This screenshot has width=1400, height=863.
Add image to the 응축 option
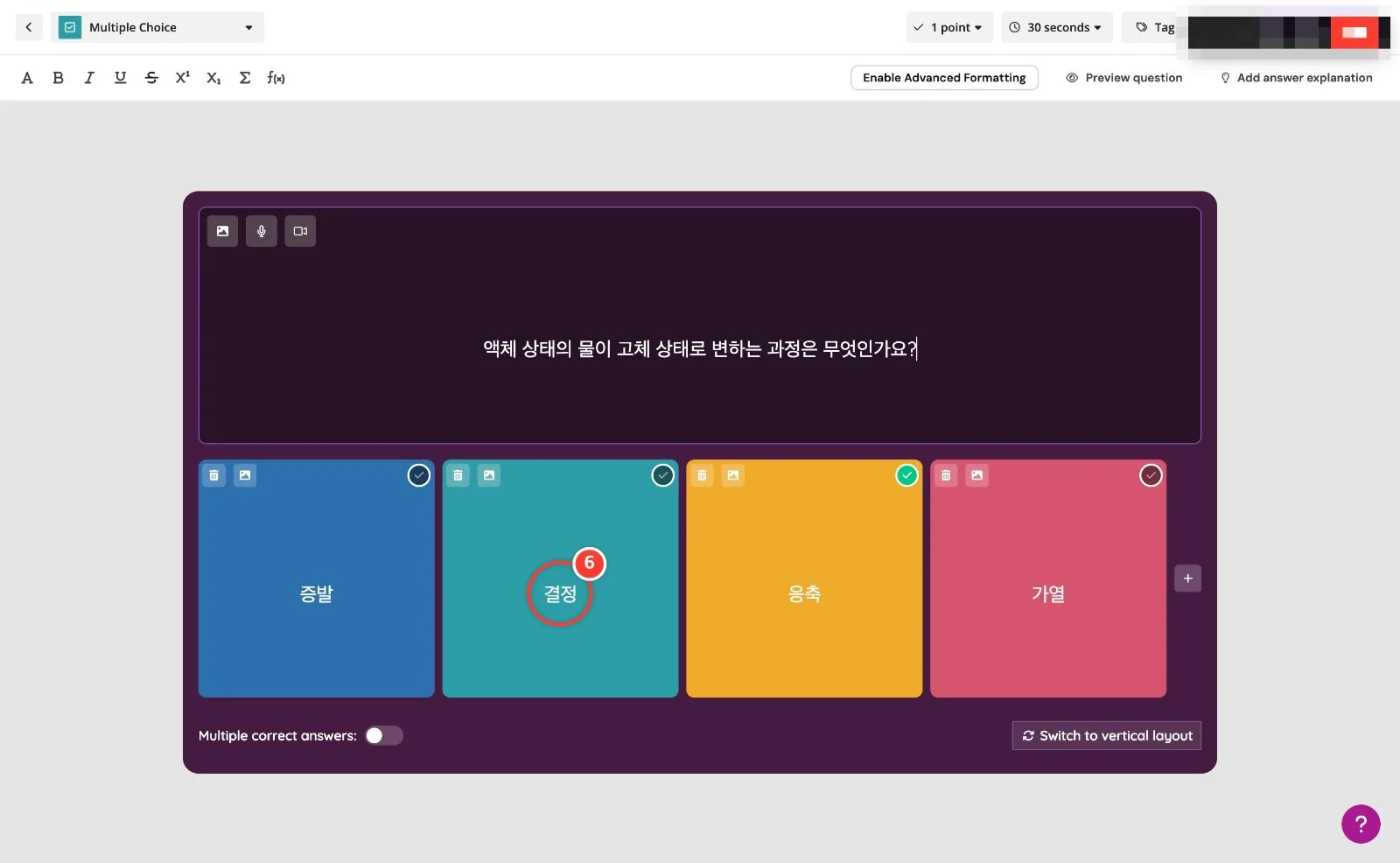[733, 475]
